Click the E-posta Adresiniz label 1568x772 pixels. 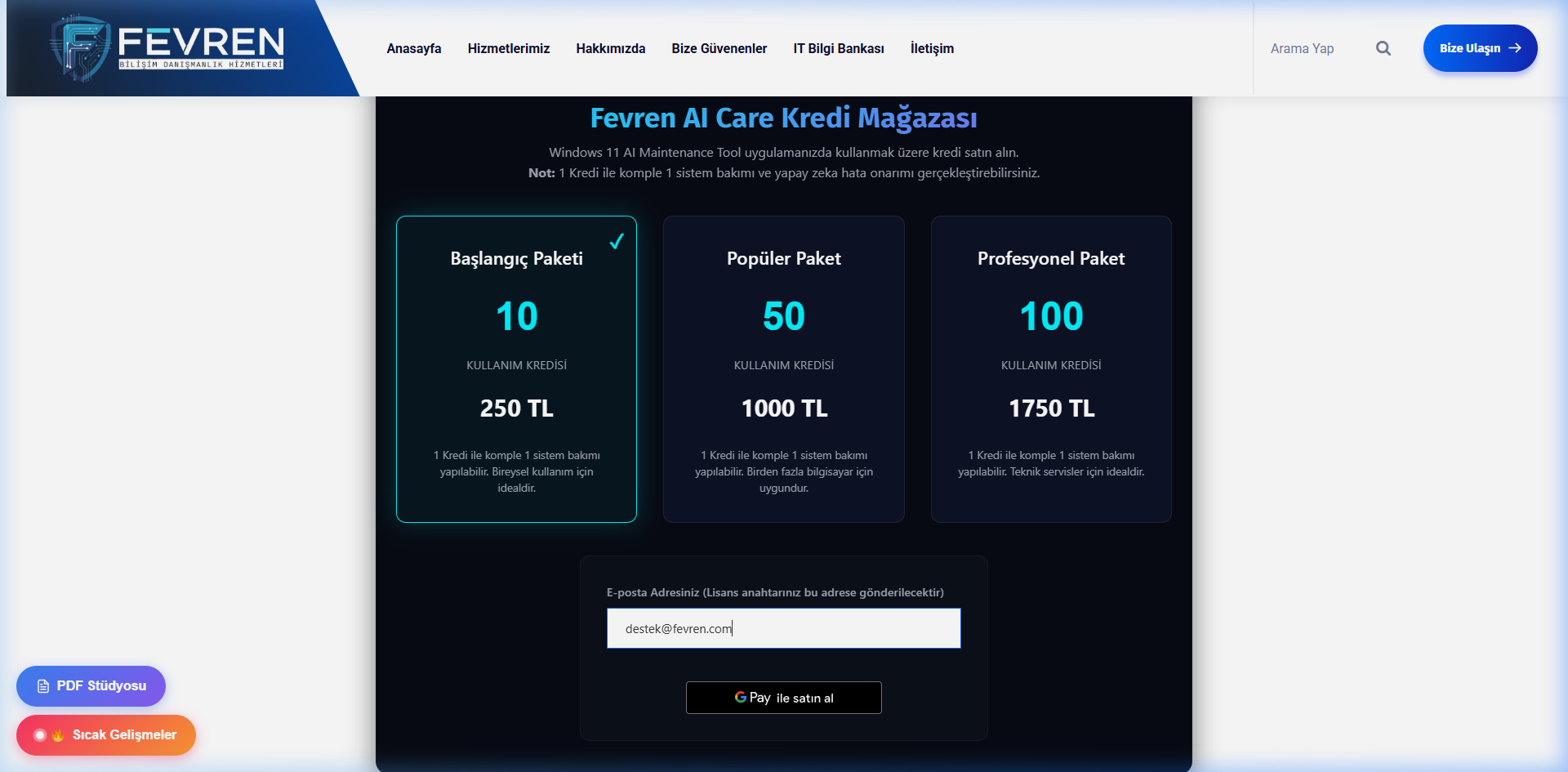point(775,592)
